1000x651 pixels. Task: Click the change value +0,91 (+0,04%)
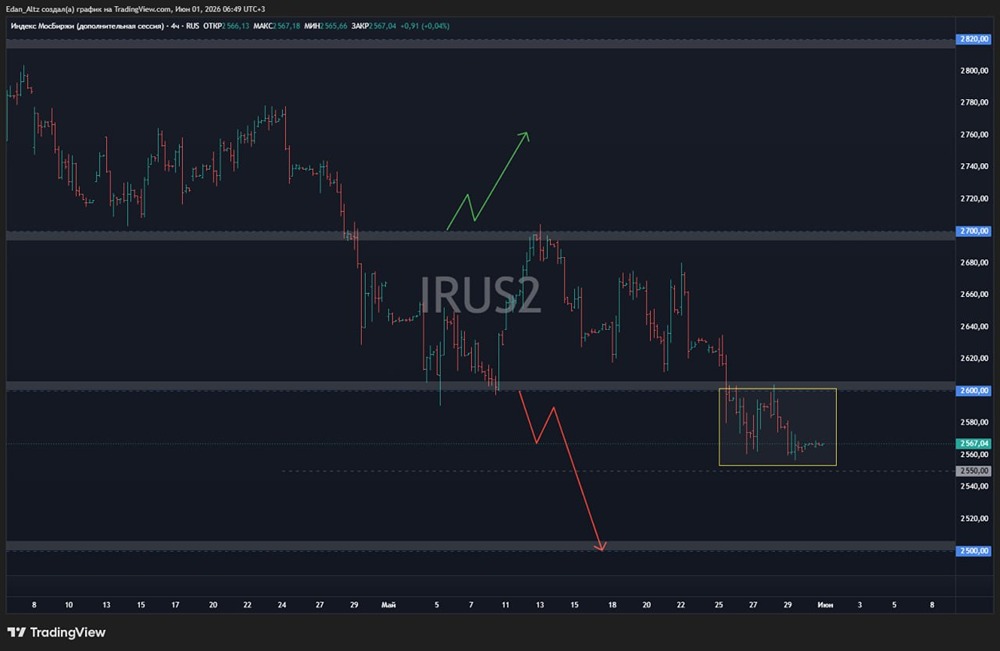pyautogui.click(x=425, y=26)
